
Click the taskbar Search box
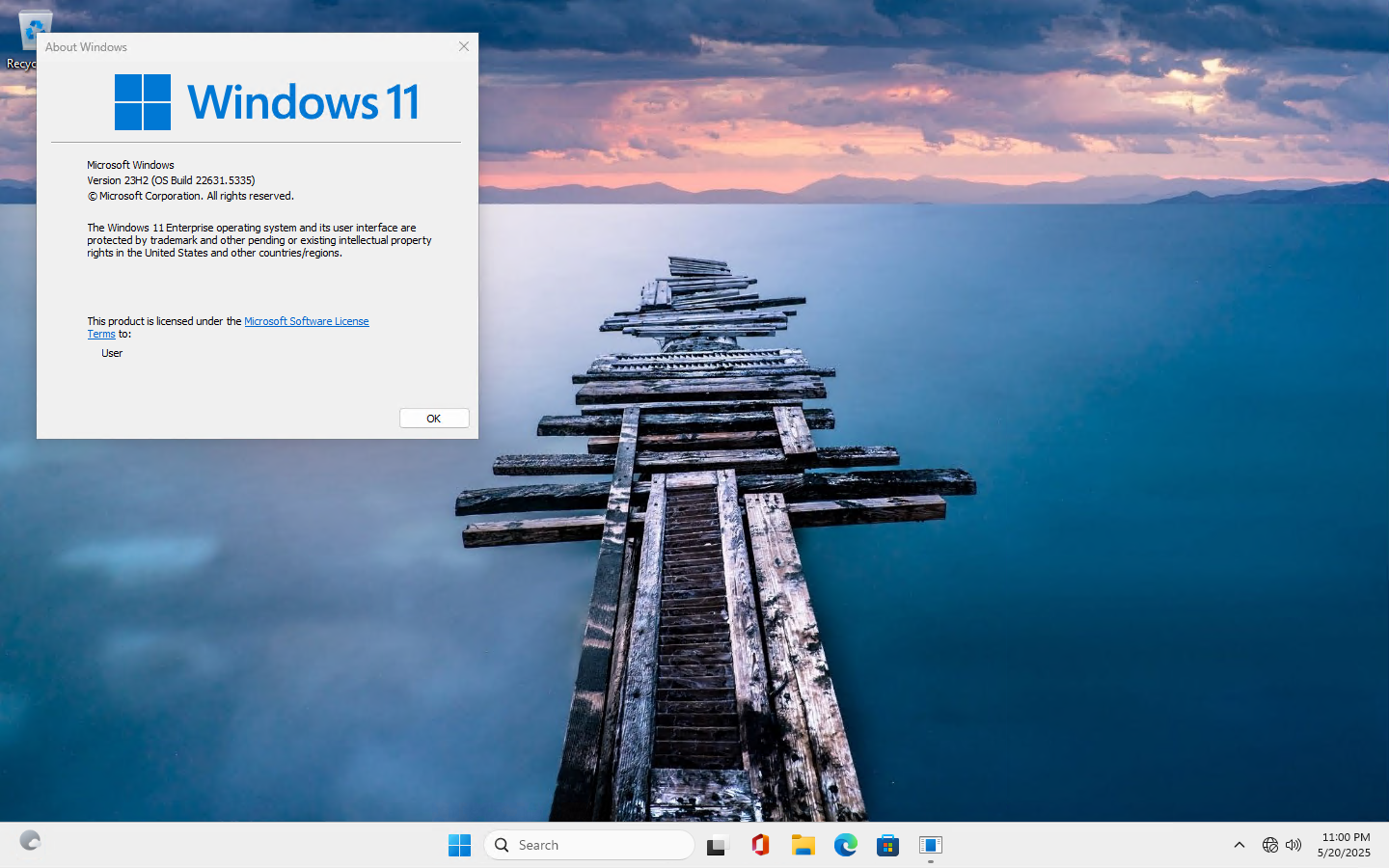click(x=589, y=845)
